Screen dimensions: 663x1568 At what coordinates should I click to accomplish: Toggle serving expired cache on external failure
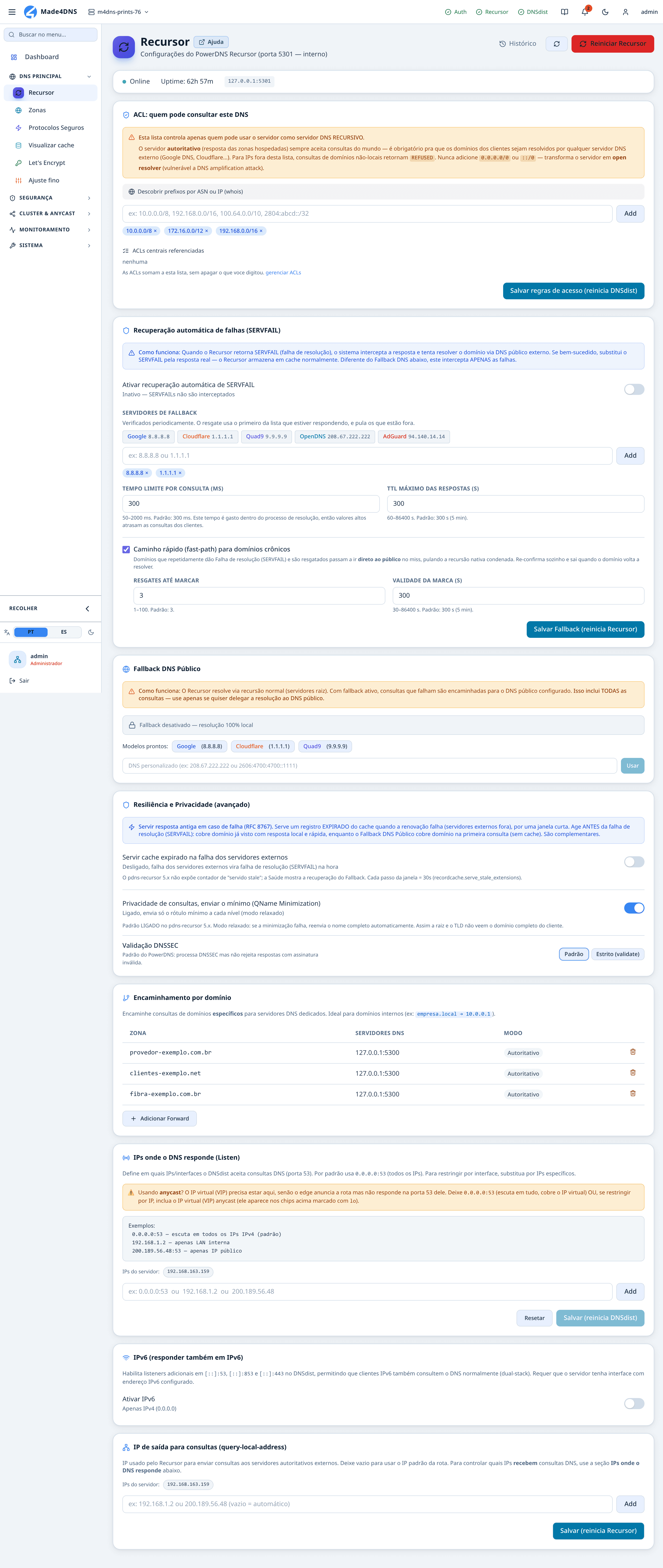(634, 862)
